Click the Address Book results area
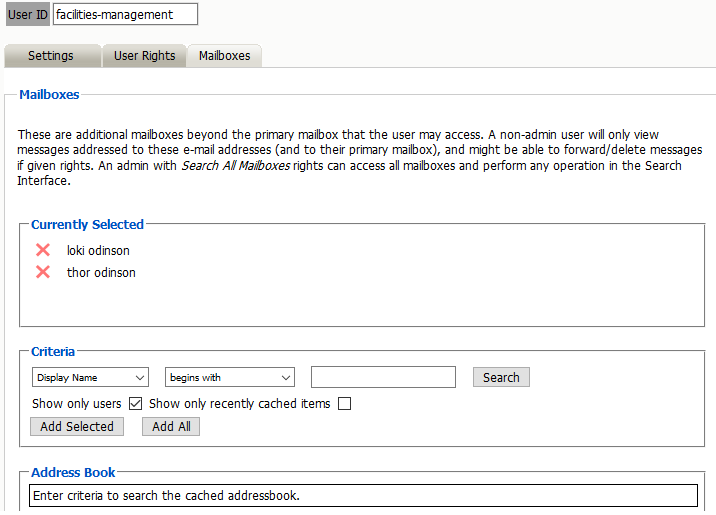The image size is (716, 515). pos(363,495)
